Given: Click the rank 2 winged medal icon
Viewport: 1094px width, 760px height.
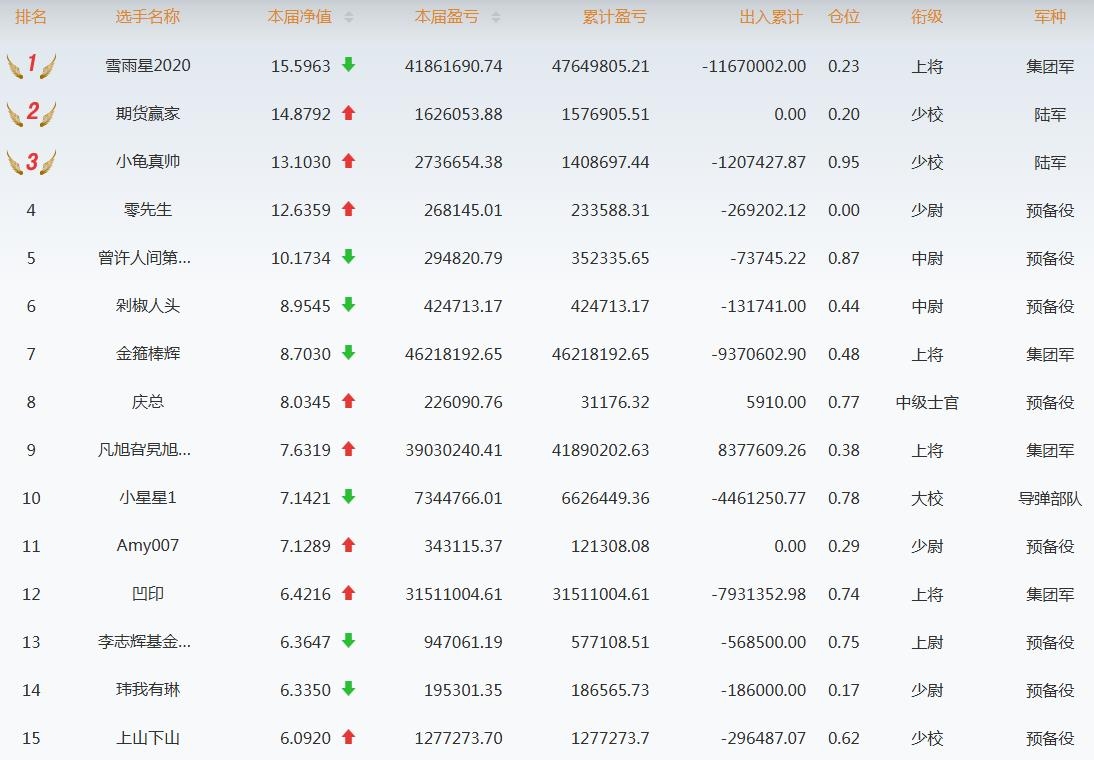Looking at the screenshot, I should point(31,114).
